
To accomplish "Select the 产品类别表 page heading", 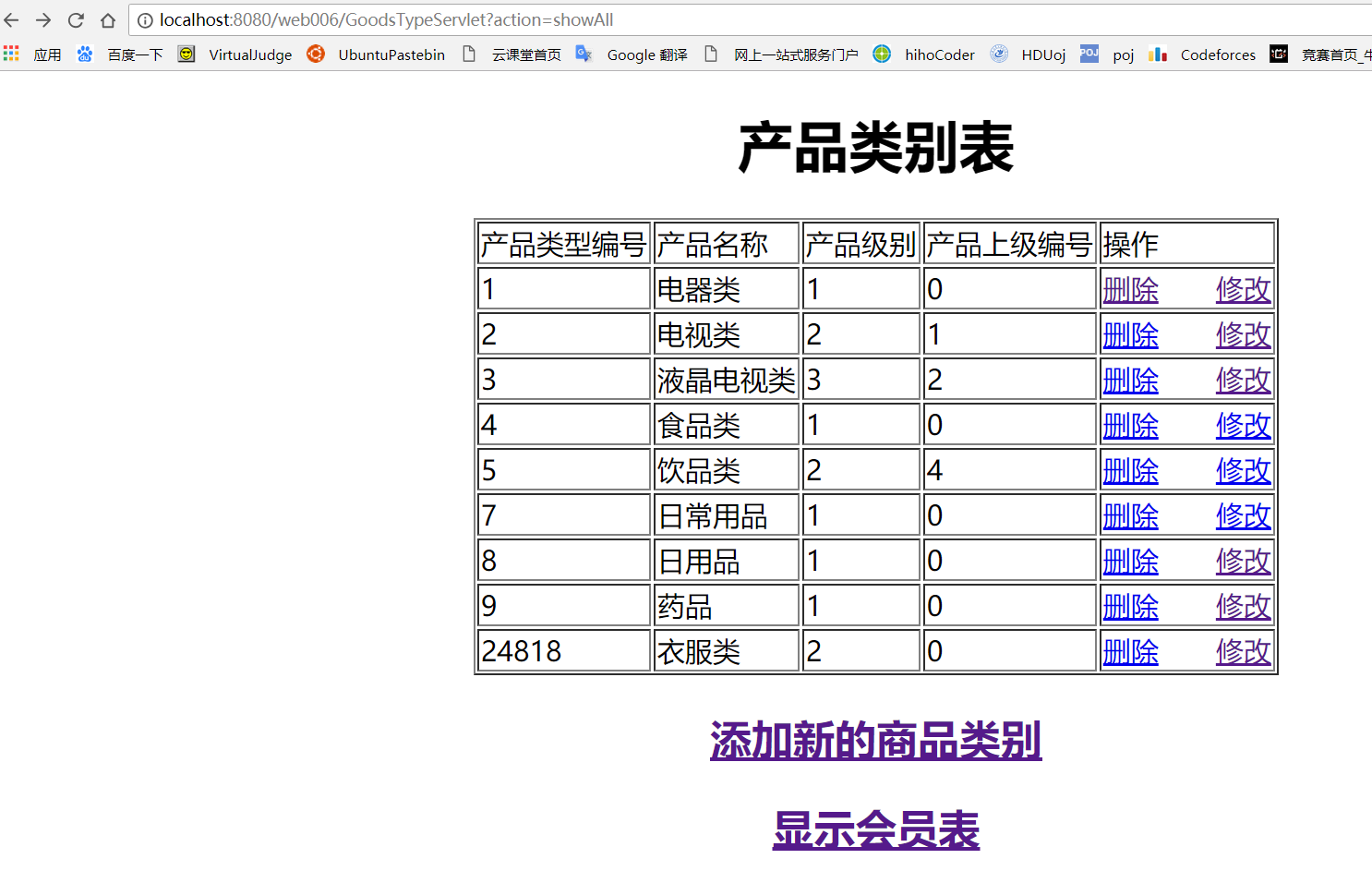I will 876,148.
